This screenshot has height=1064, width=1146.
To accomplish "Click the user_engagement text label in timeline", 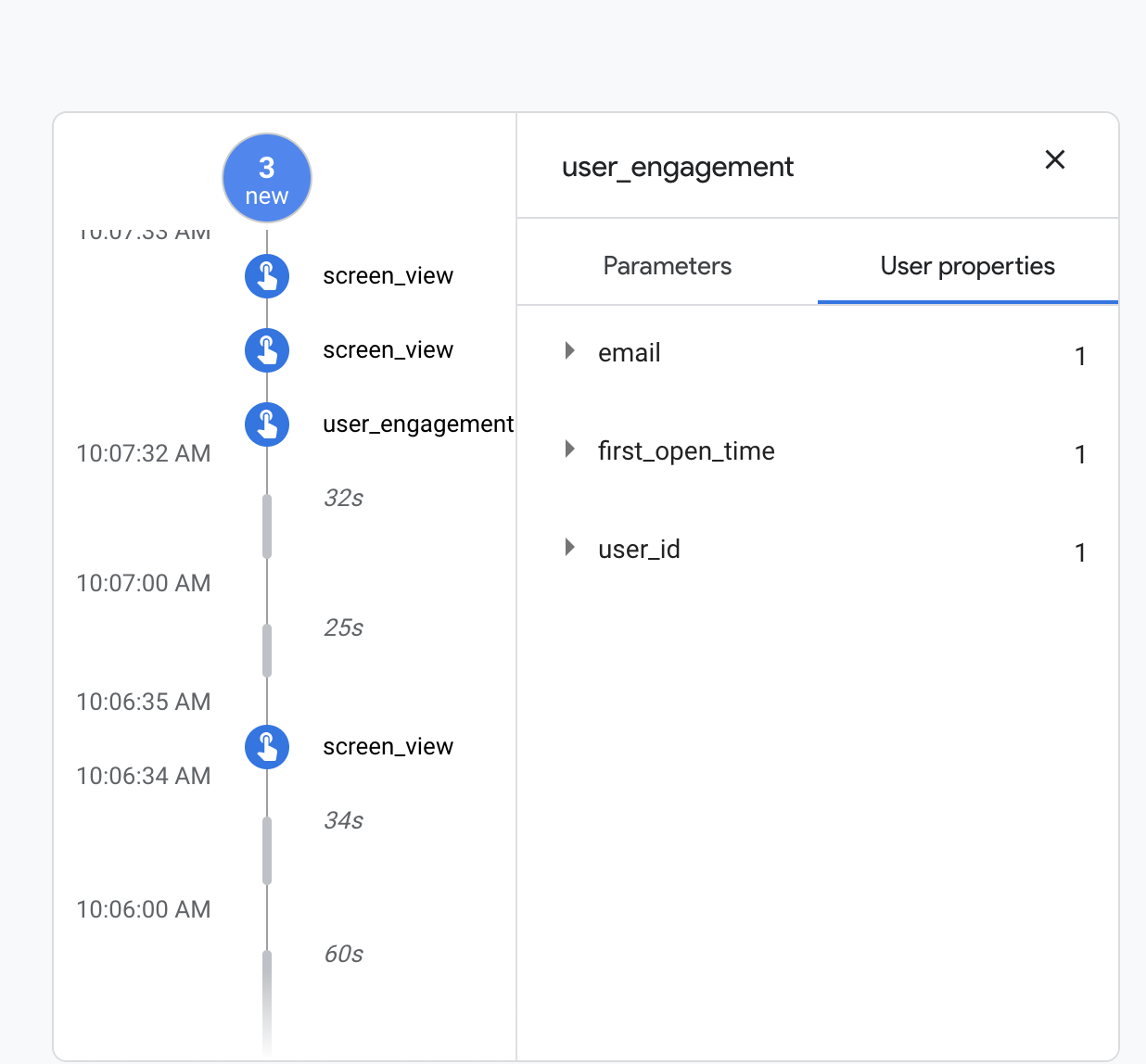I will click(417, 424).
